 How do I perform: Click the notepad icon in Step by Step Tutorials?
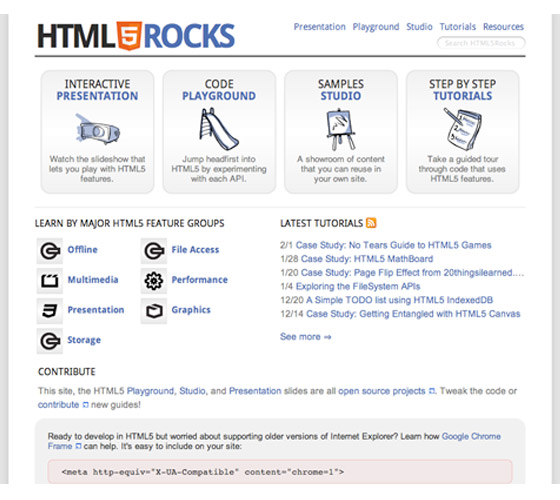(463, 129)
